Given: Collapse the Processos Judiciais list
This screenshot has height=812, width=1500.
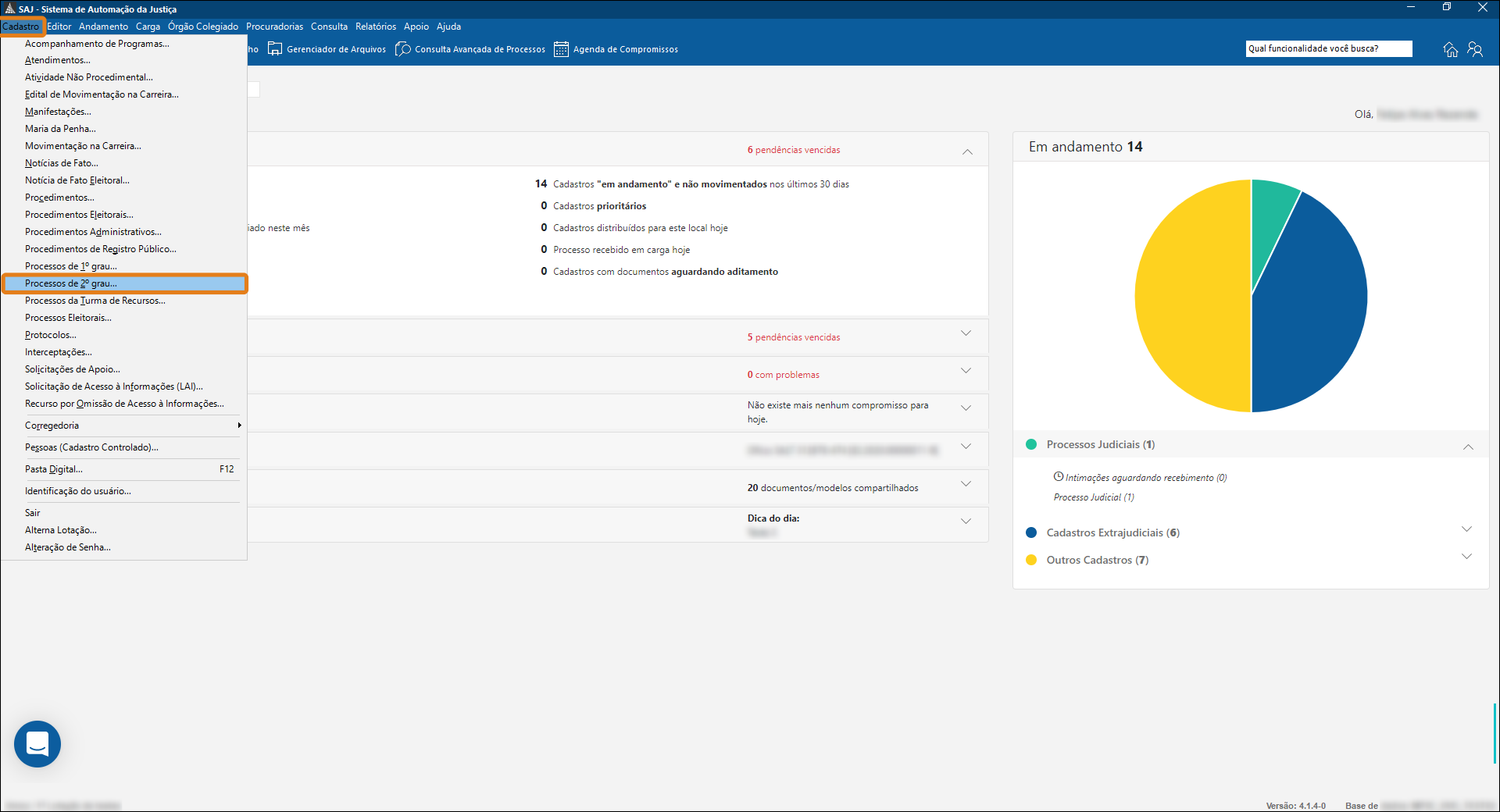Looking at the screenshot, I should point(1468,447).
